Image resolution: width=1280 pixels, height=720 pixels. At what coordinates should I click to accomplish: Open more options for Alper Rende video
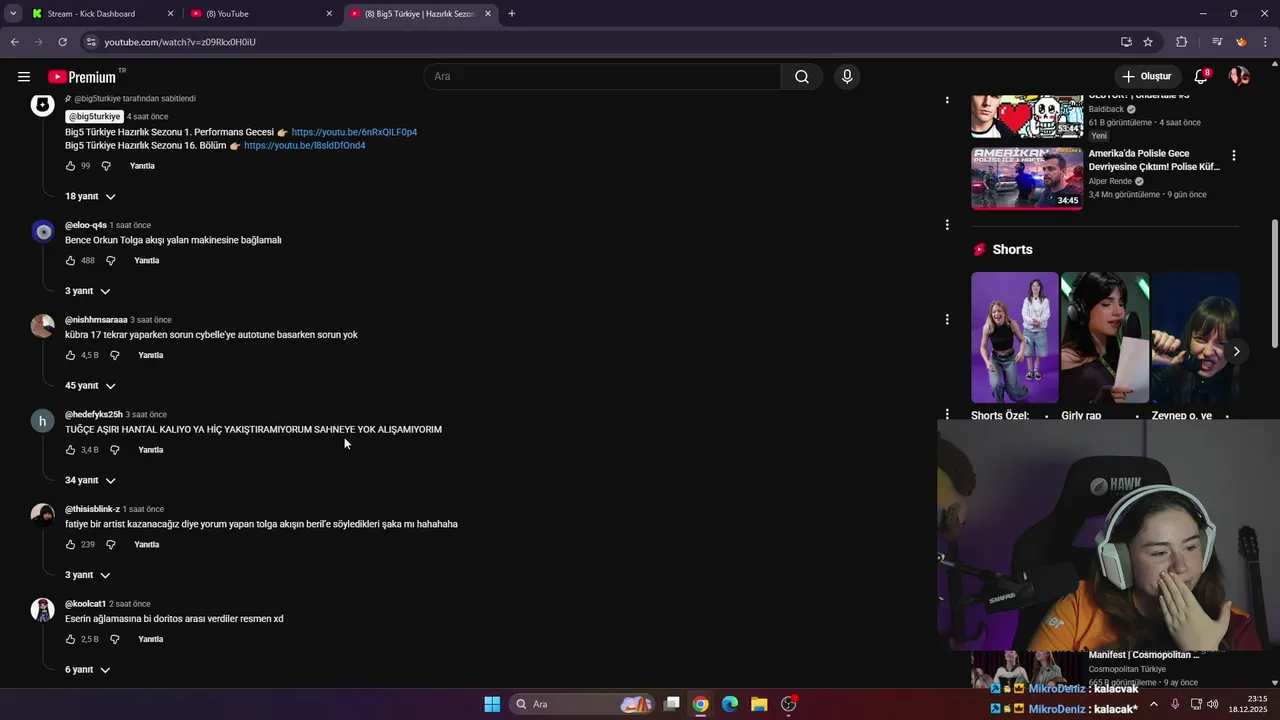tap(1234, 155)
